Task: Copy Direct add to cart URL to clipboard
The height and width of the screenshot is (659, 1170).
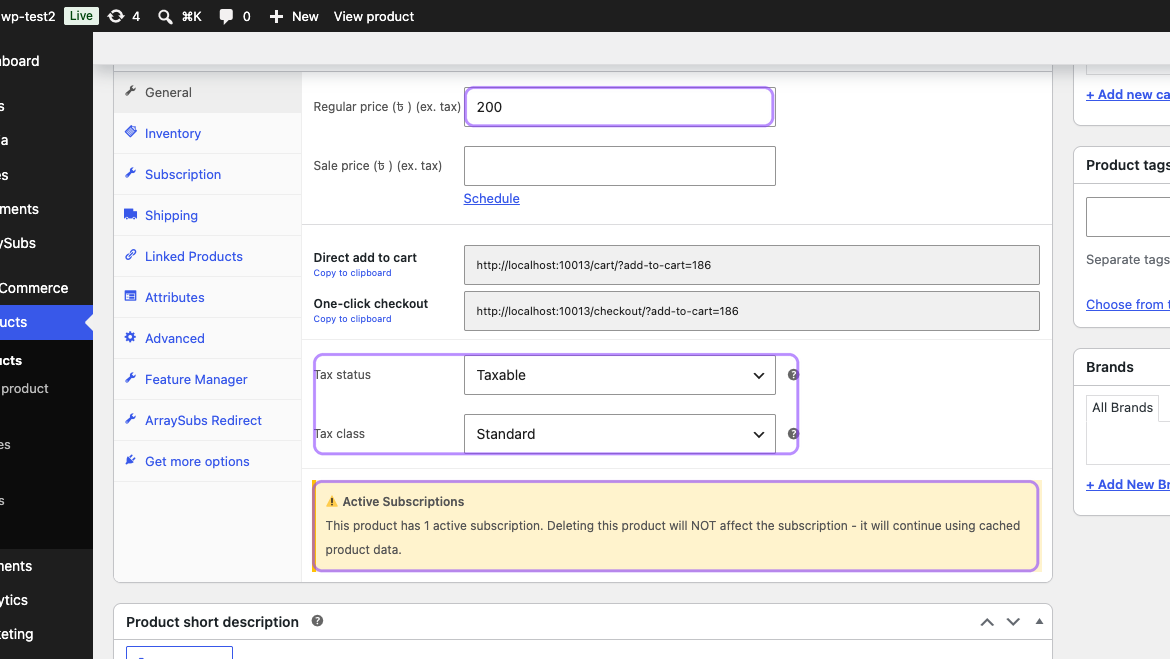Action: (352, 273)
